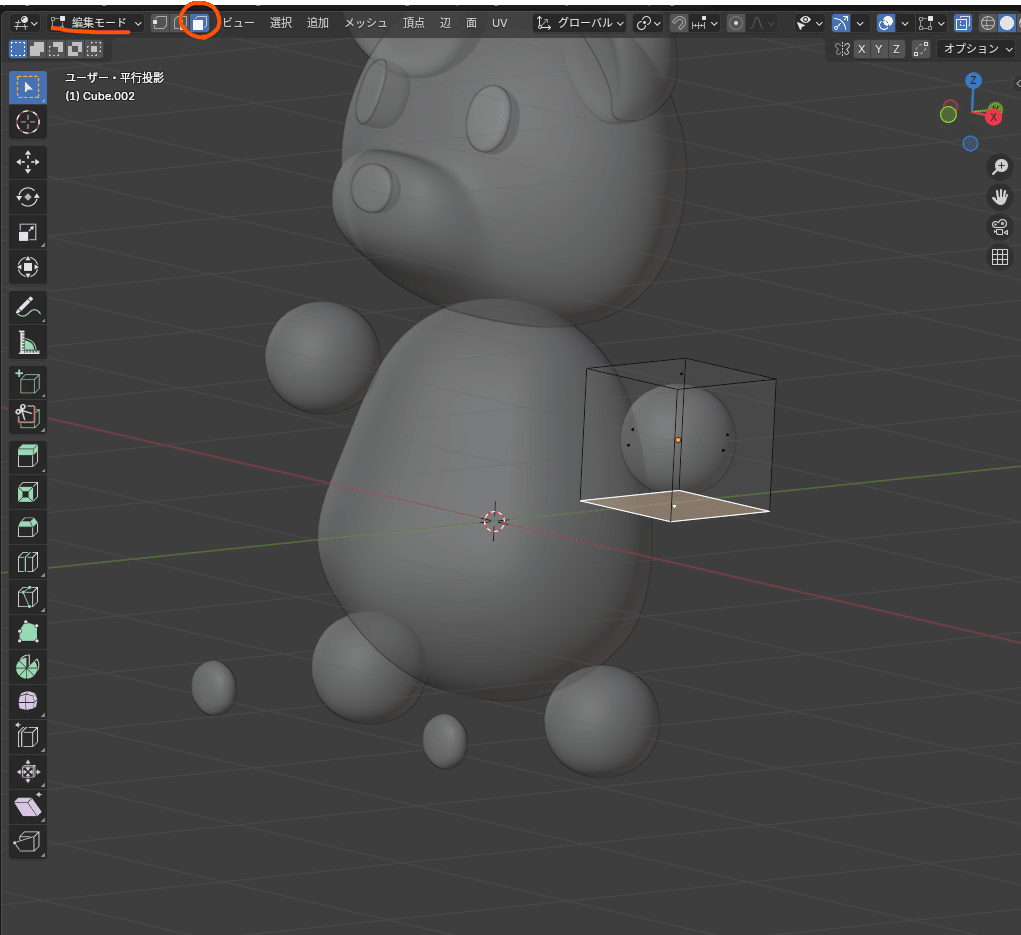The width and height of the screenshot is (1021, 935).
Task: Choose the Spin tool
Action: point(27,667)
